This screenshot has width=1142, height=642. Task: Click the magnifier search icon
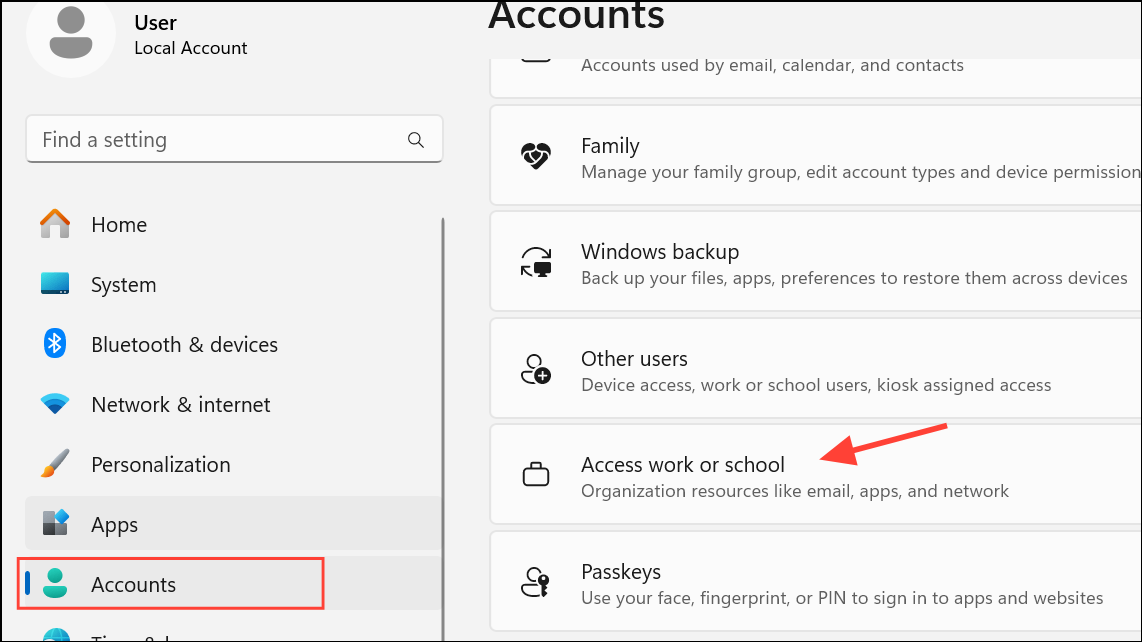416,140
